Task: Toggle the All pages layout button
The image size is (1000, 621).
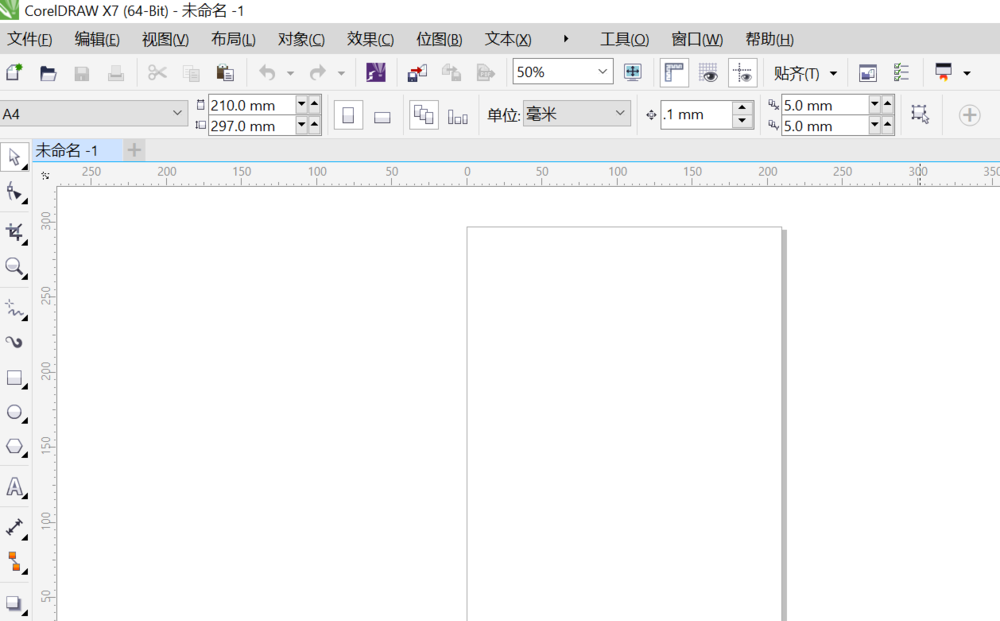Action: pyautogui.click(x=423, y=115)
